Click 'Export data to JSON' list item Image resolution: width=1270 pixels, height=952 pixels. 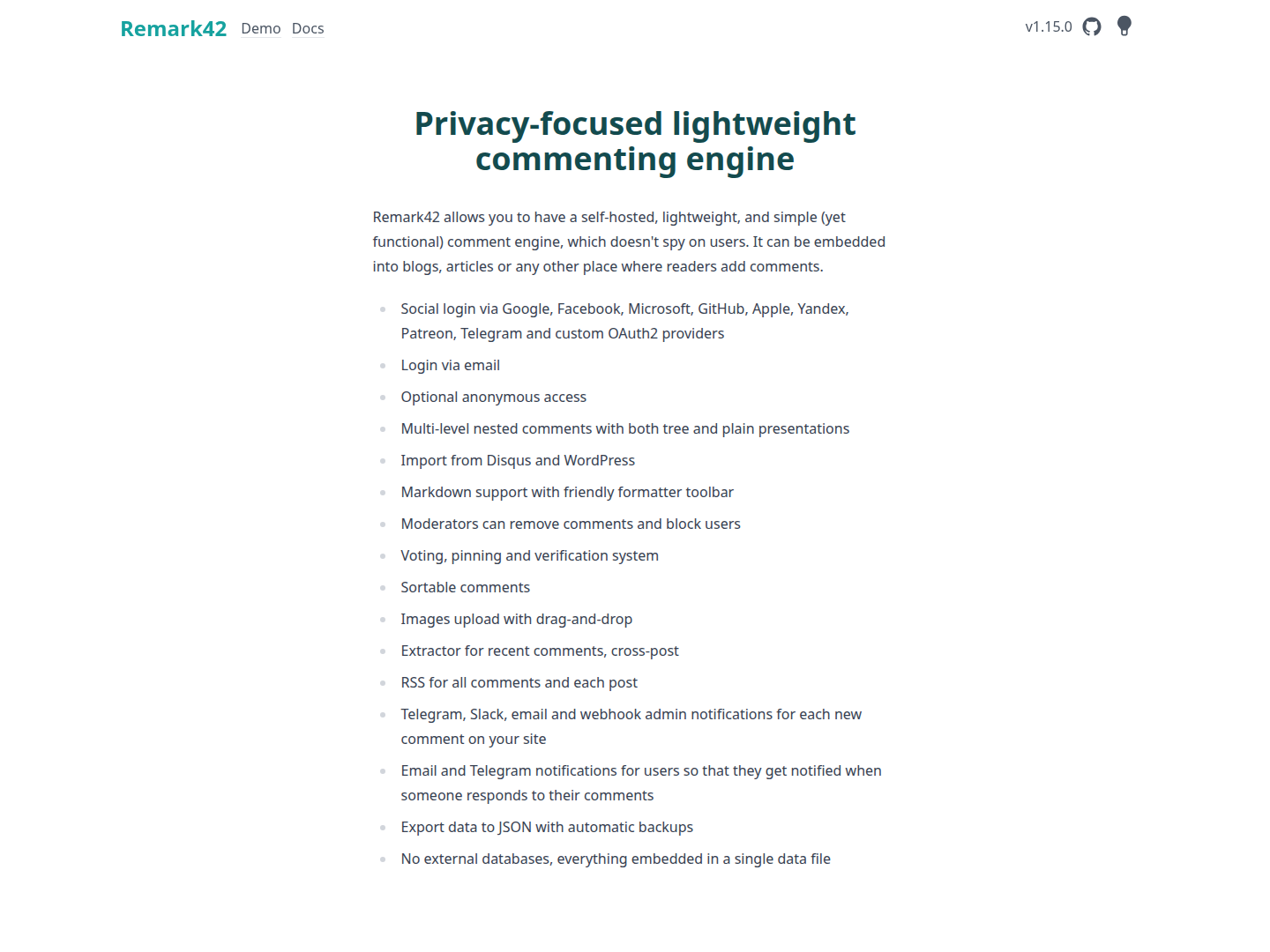click(547, 827)
